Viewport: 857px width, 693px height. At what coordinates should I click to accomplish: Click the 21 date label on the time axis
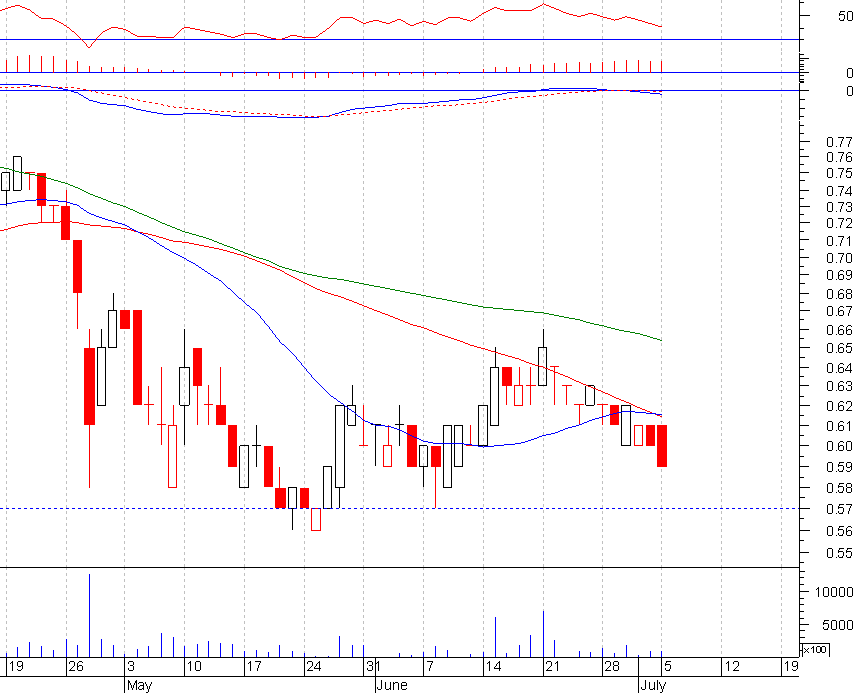coord(553,666)
